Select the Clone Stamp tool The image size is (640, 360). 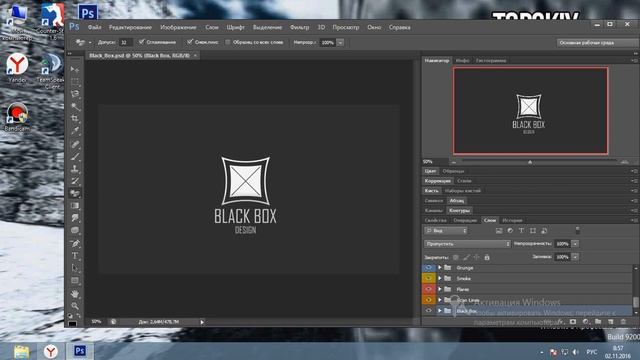coord(75,169)
